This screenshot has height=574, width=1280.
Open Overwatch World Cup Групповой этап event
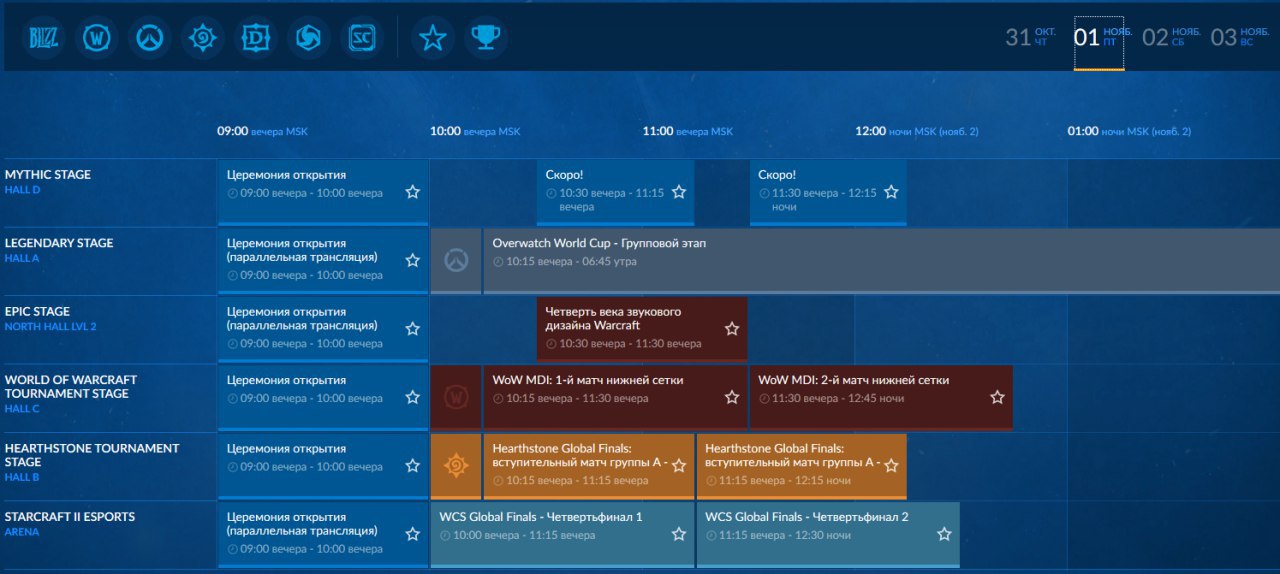881,260
